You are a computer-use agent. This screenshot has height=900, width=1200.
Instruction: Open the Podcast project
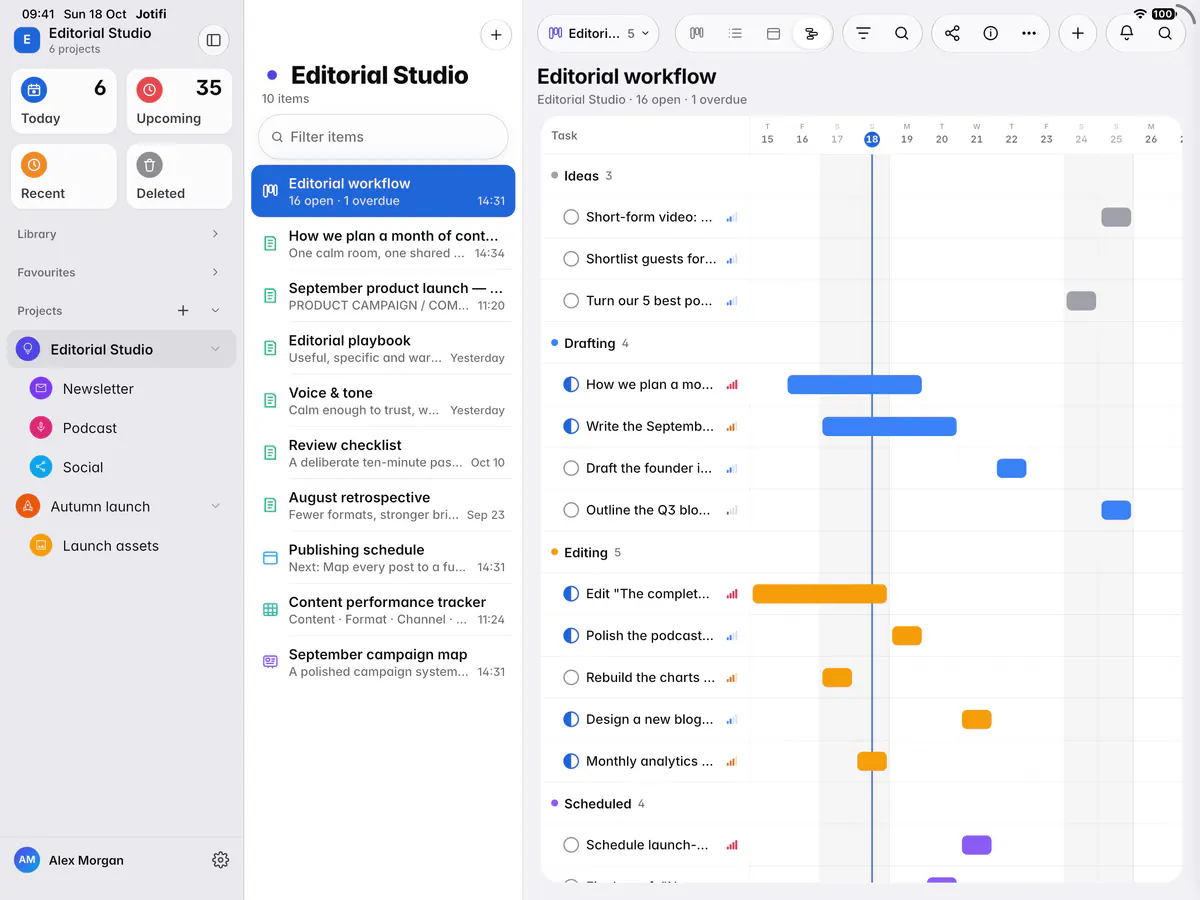122,428
